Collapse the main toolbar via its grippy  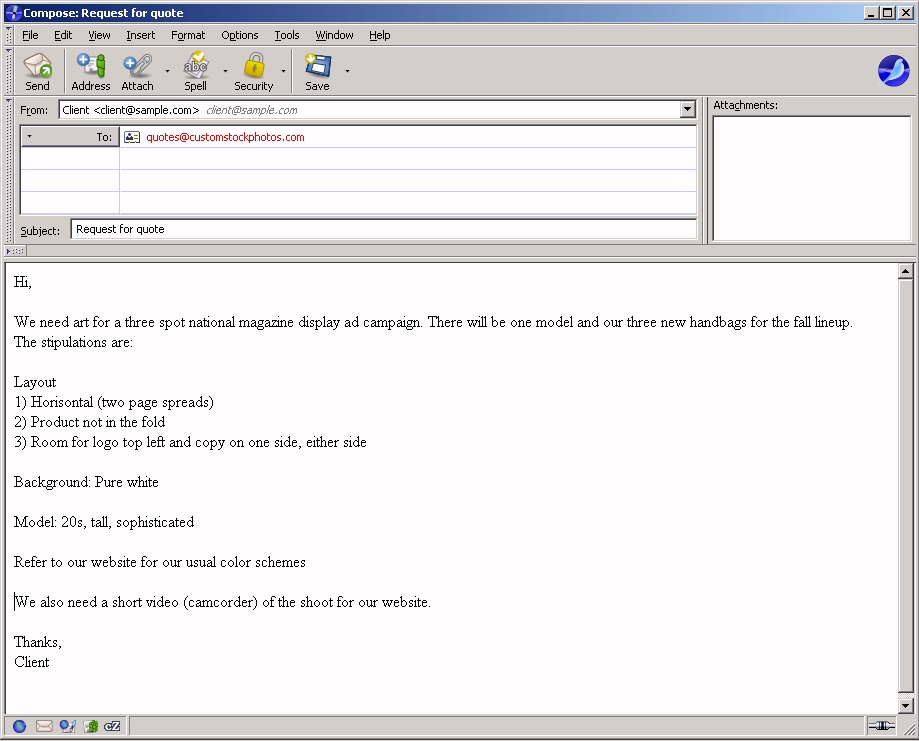pyautogui.click(x=9, y=71)
